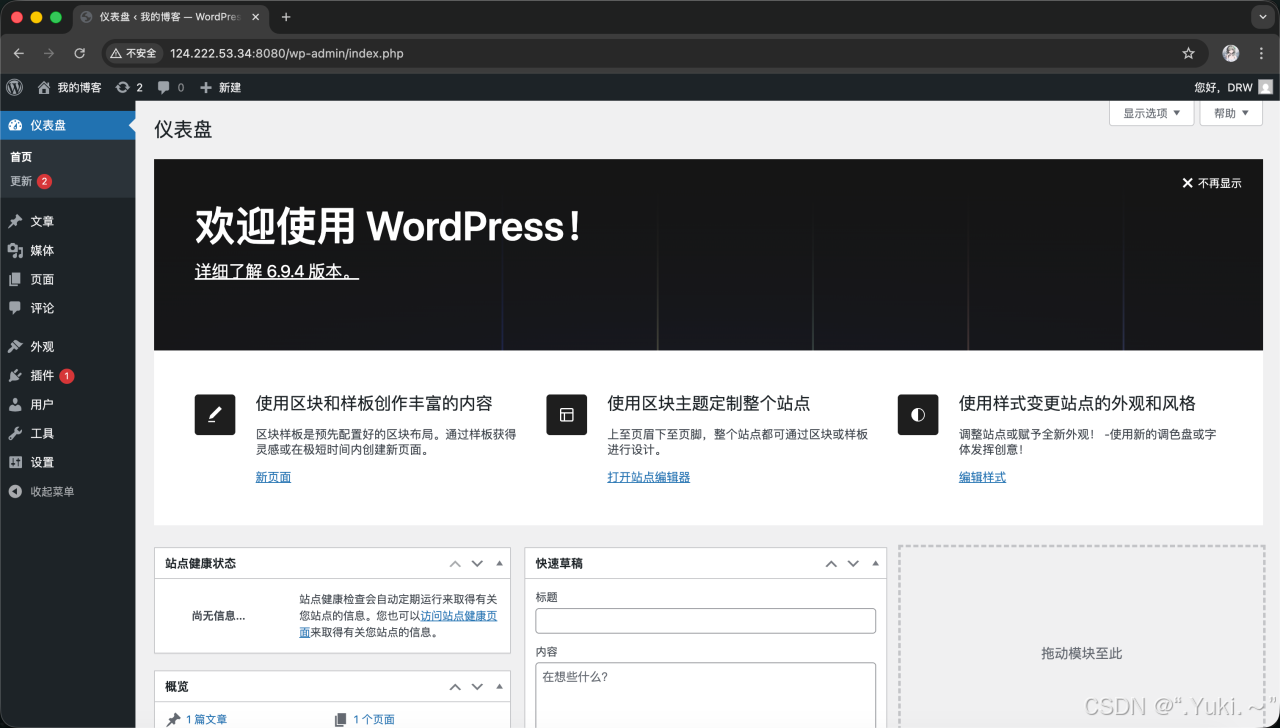Image resolution: width=1280 pixels, height=728 pixels.
Task: Click the 页面 pages icon in the sidebar
Action: [15, 279]
